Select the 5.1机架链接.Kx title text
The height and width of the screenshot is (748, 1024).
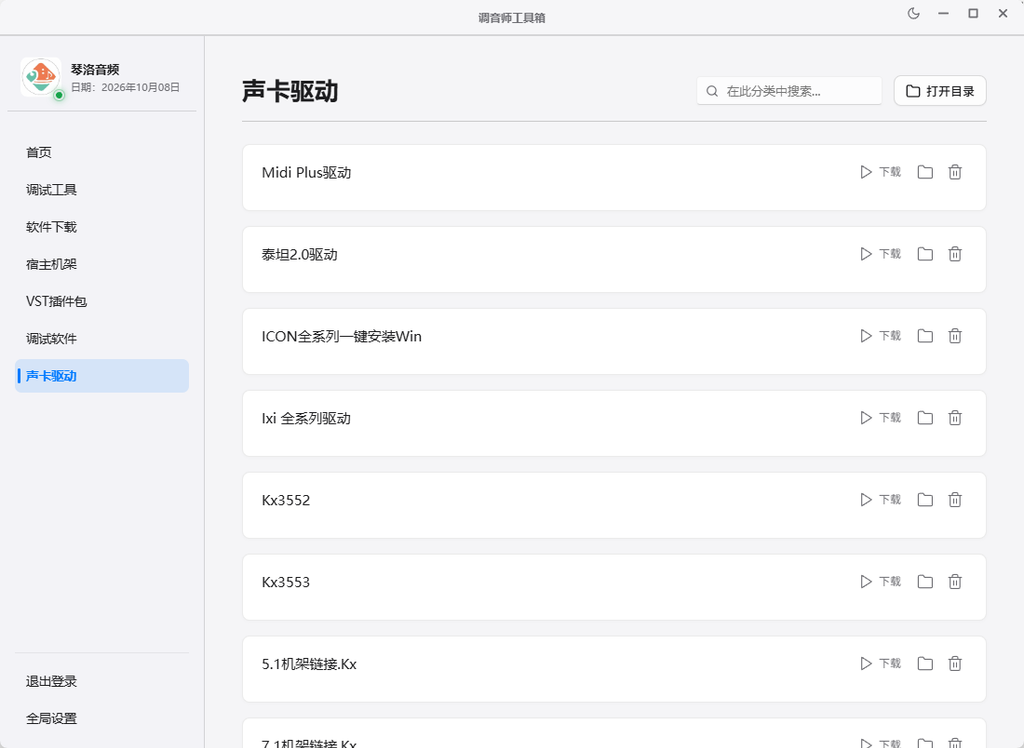(309, 664)
